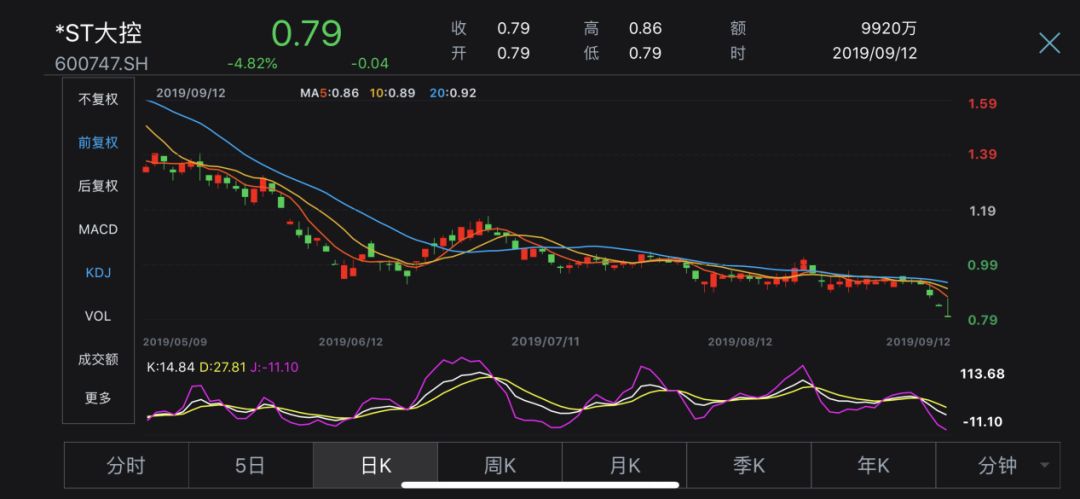Screen dimensions: 1080x499
Task: Click 1.59 price axis label
Action: [x=982, y=104]
